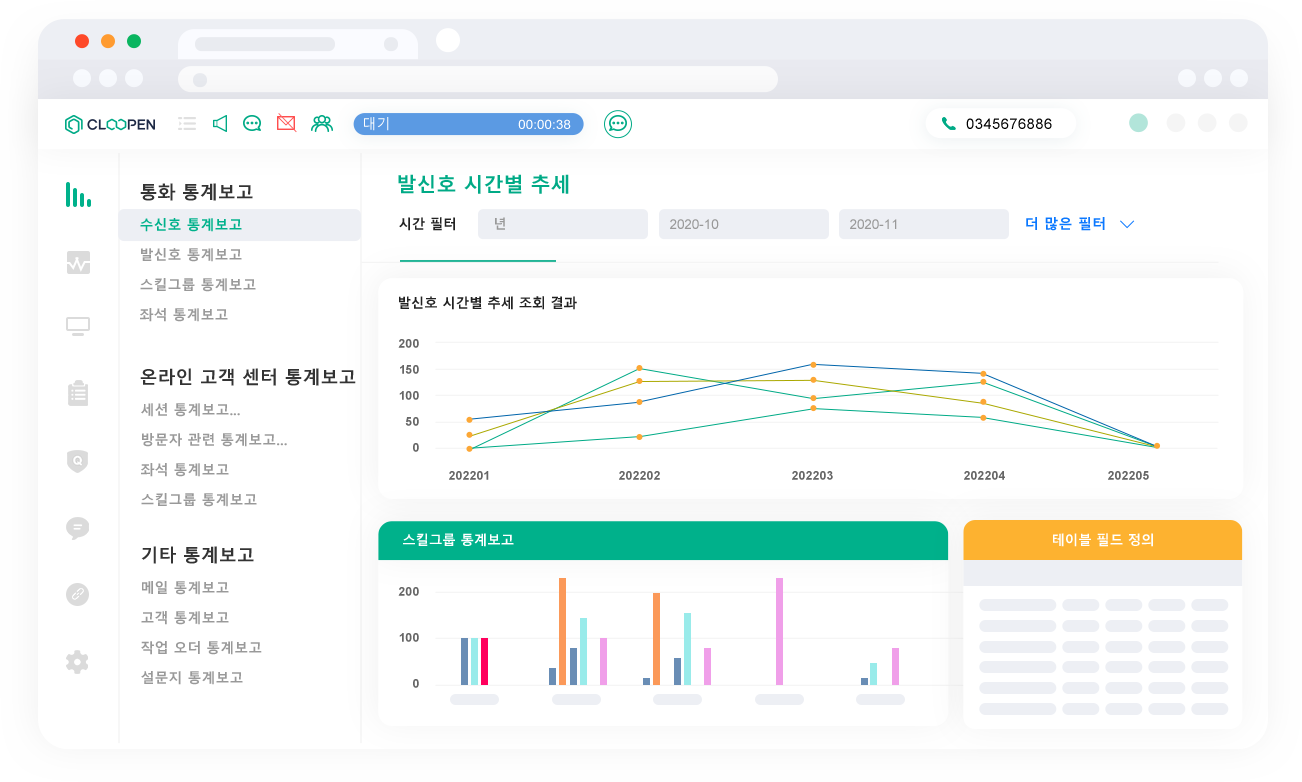Click the phone number 0345676886 field

point(1001,124)
